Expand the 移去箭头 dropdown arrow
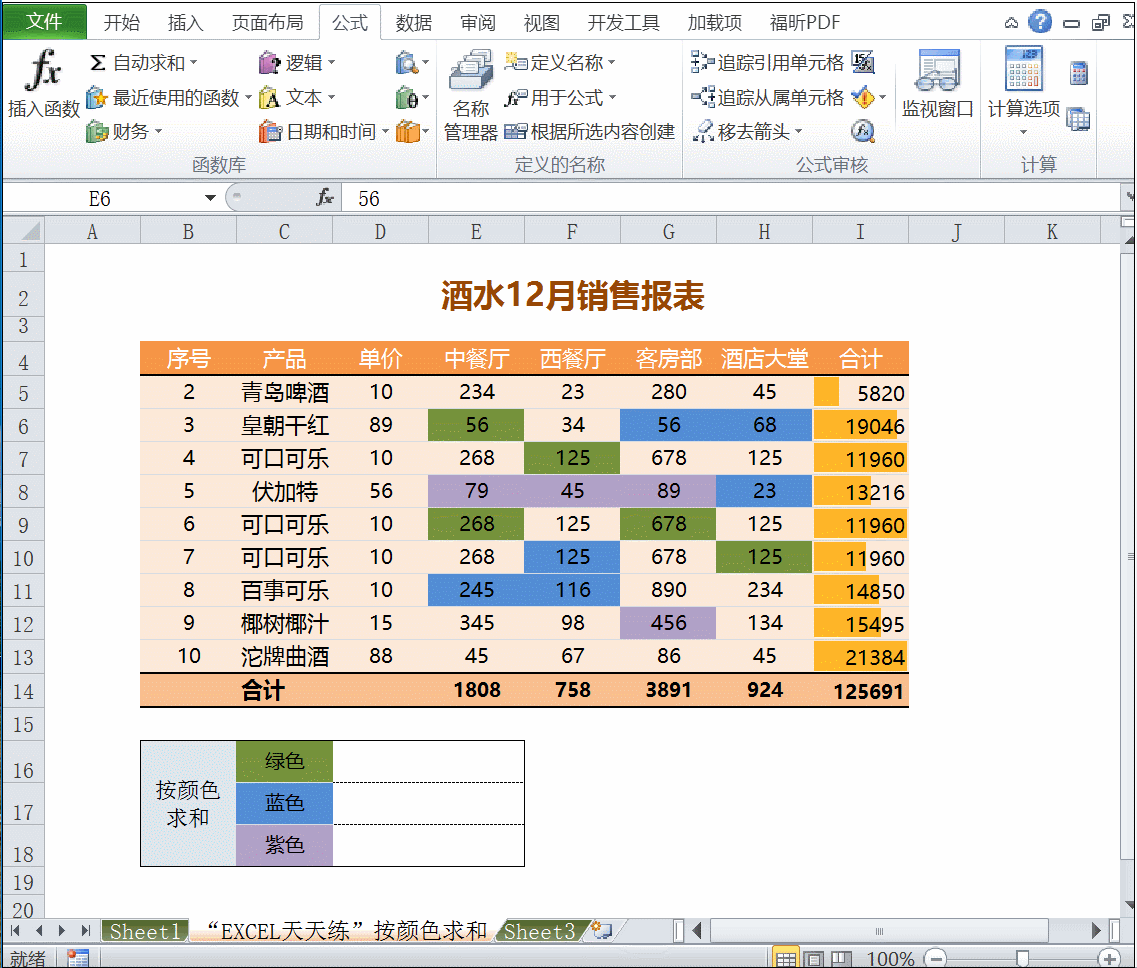The image size is (1137, 968). (x=798, y=132)
